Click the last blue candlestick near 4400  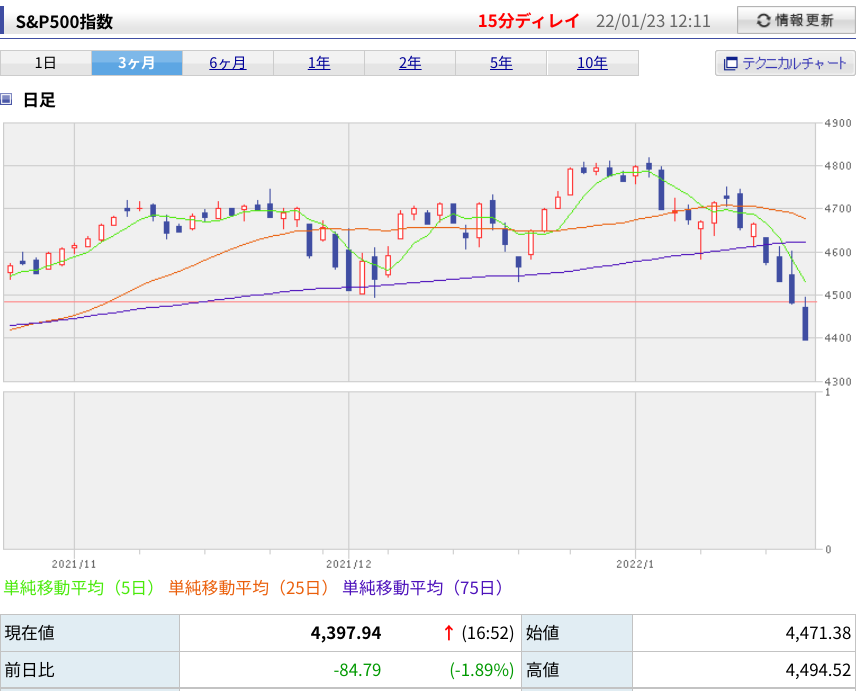coord(805,323)
